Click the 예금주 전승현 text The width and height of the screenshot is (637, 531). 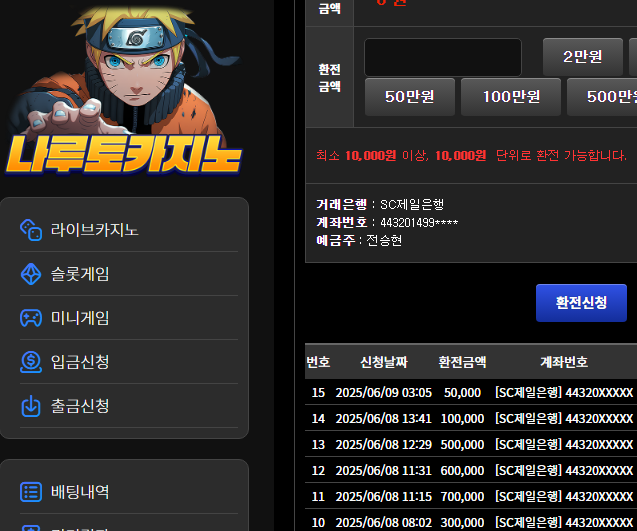click(x=359, y=241)
